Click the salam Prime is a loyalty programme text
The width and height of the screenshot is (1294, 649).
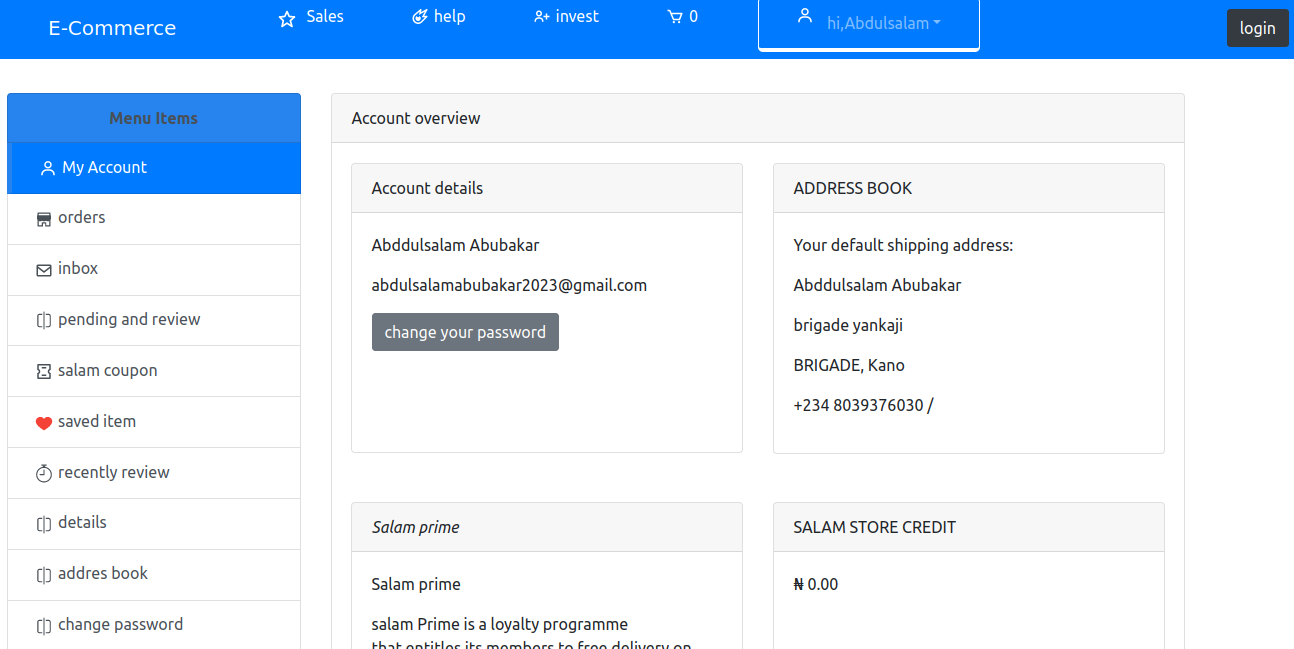click(x=500, y=624)
